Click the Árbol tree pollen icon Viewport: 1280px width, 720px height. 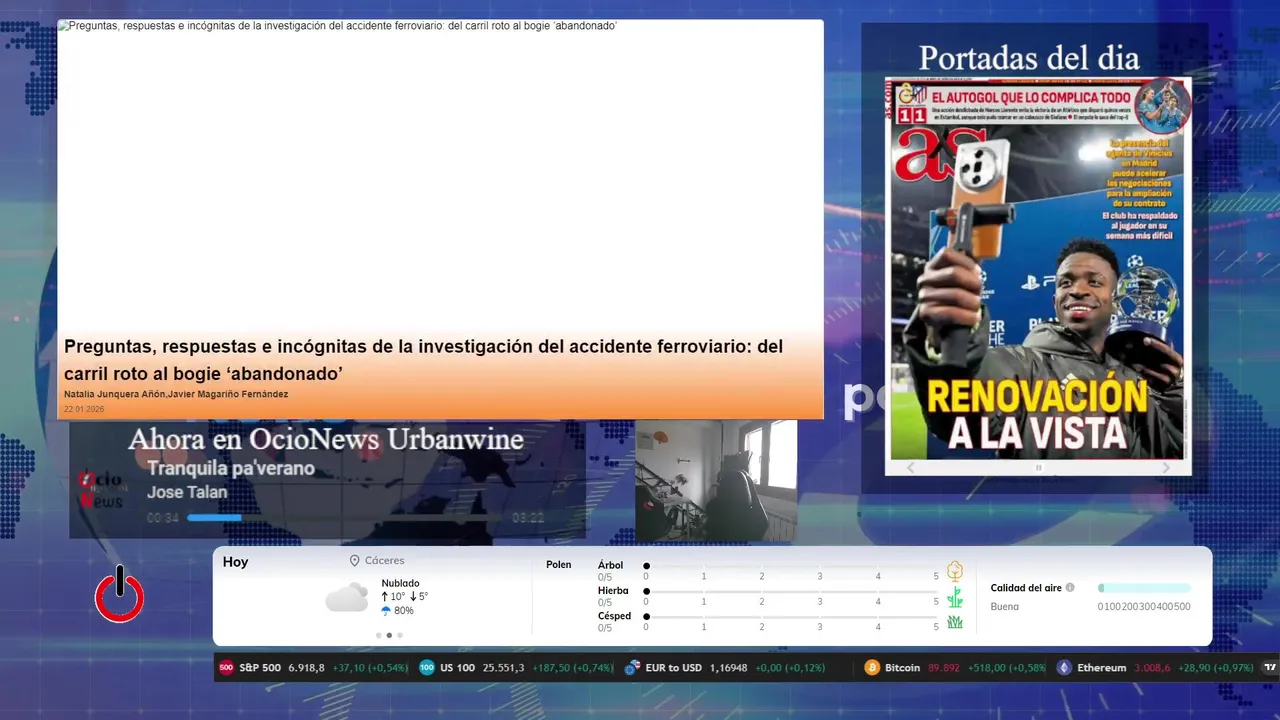pos(955,571)
